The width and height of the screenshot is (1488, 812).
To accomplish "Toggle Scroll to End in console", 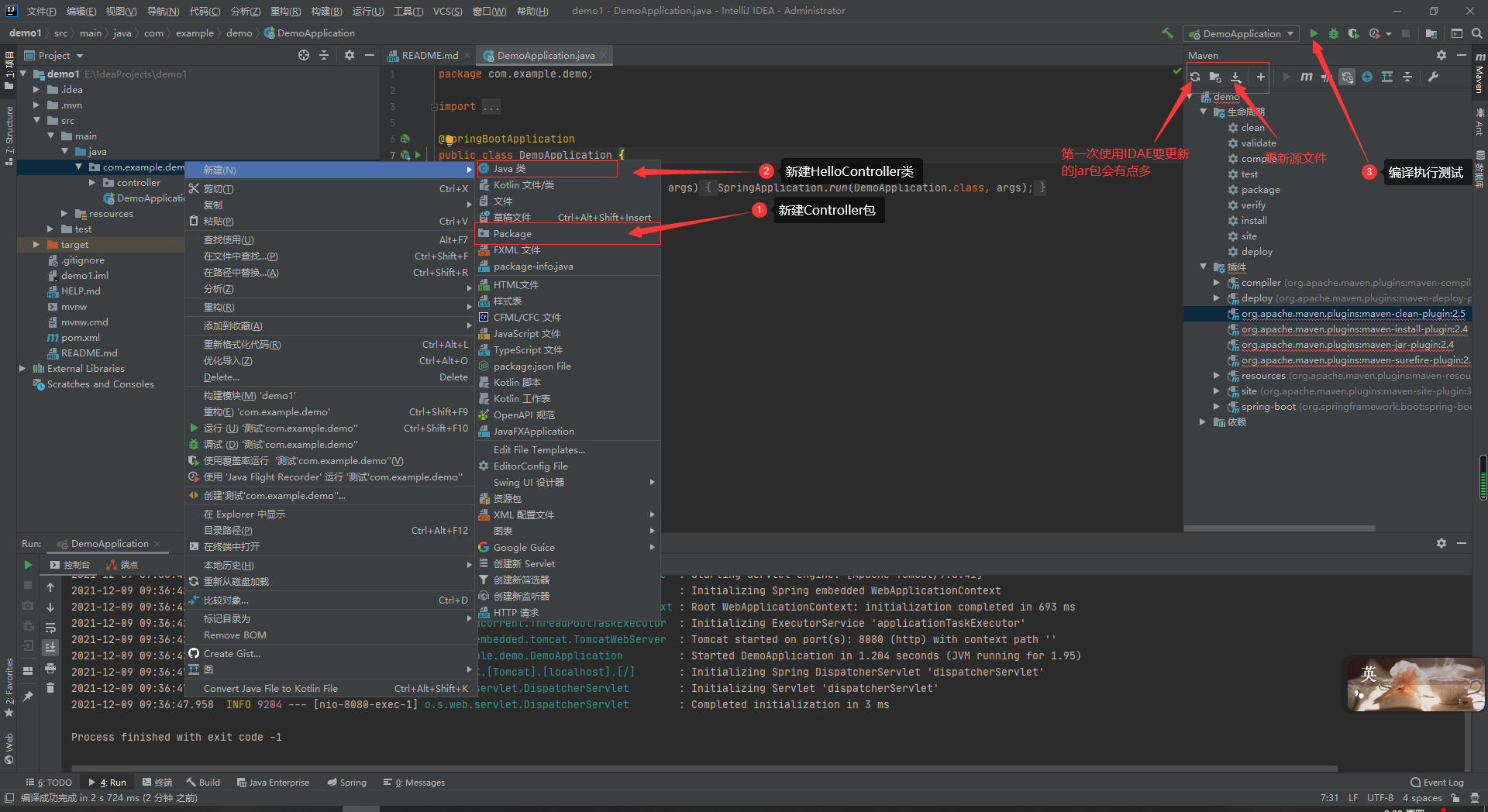I will (x=50, y=646).
